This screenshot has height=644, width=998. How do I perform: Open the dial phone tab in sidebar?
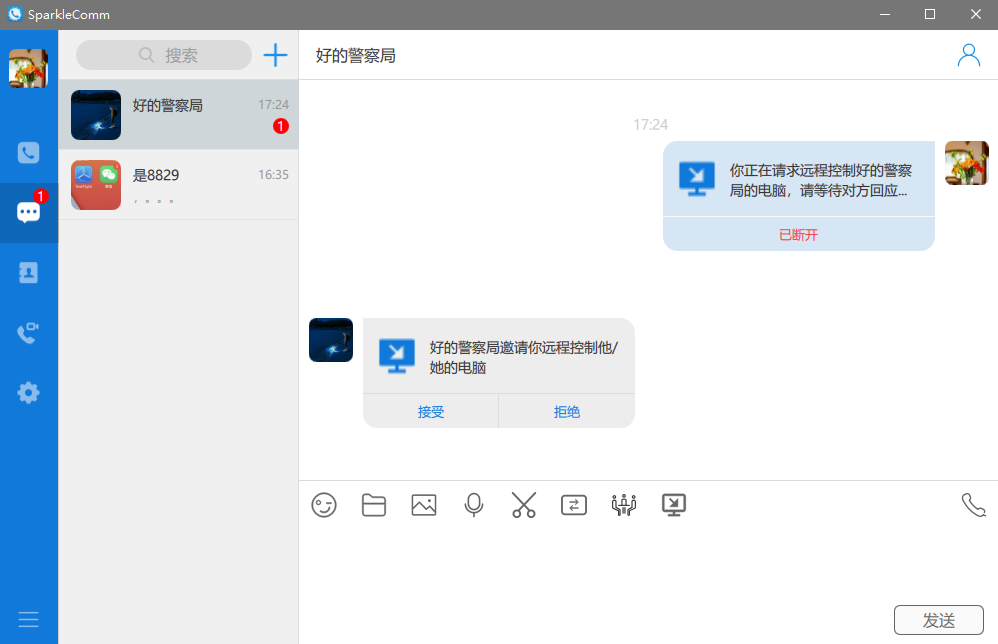29,152
